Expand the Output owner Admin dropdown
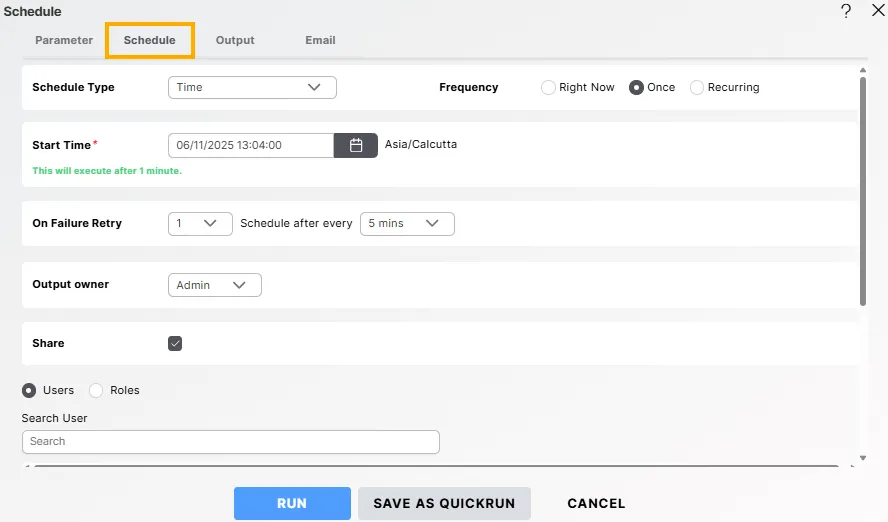 214,285
